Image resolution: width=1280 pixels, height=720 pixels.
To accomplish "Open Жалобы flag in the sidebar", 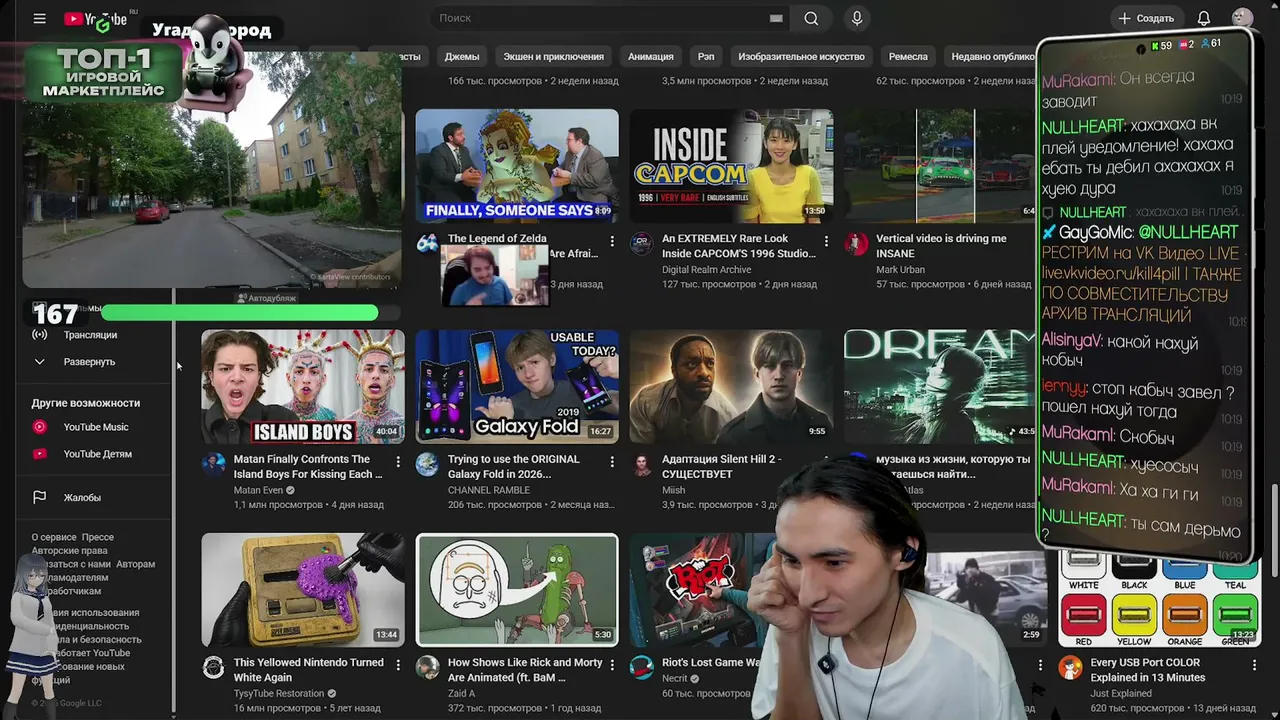I will pos(82,497).
